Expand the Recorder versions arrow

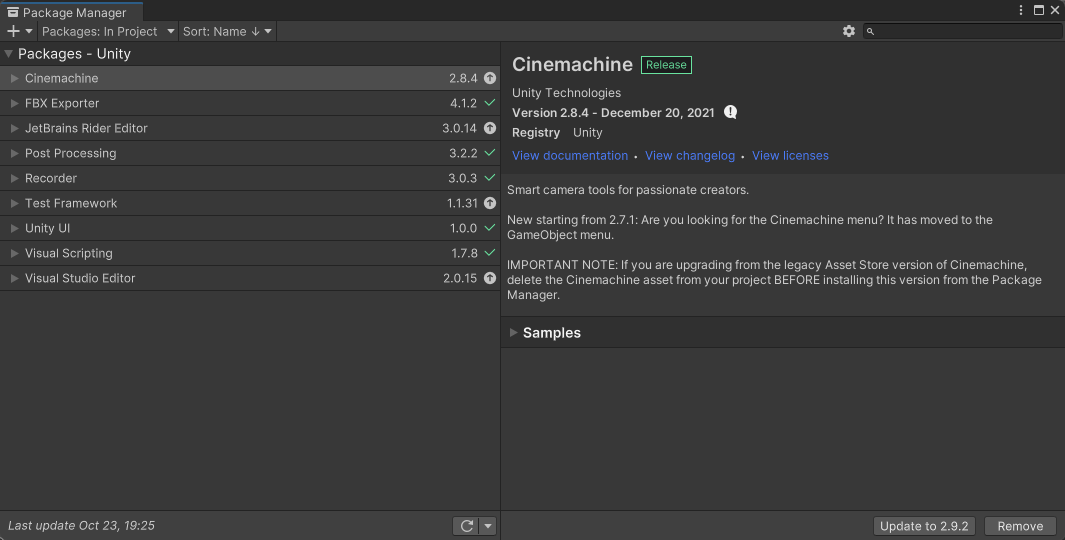coord(14,178)
